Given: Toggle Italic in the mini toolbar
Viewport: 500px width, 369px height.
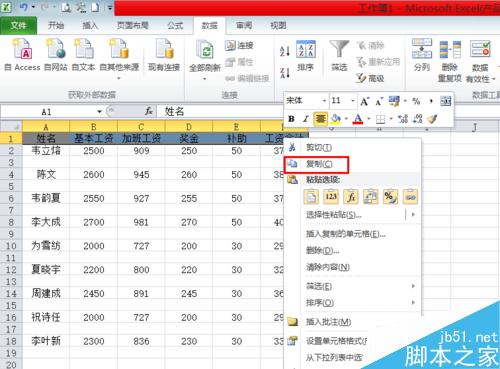Looking at the screenshot, I should 305,119.
